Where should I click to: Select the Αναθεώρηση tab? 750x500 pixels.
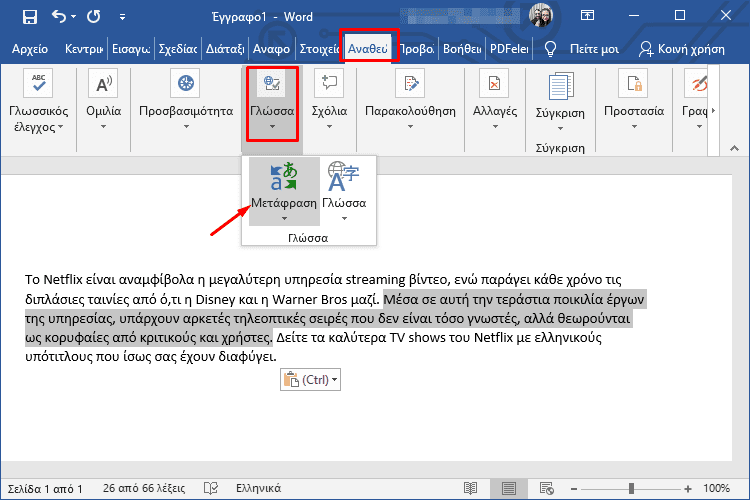pos(367,49)
